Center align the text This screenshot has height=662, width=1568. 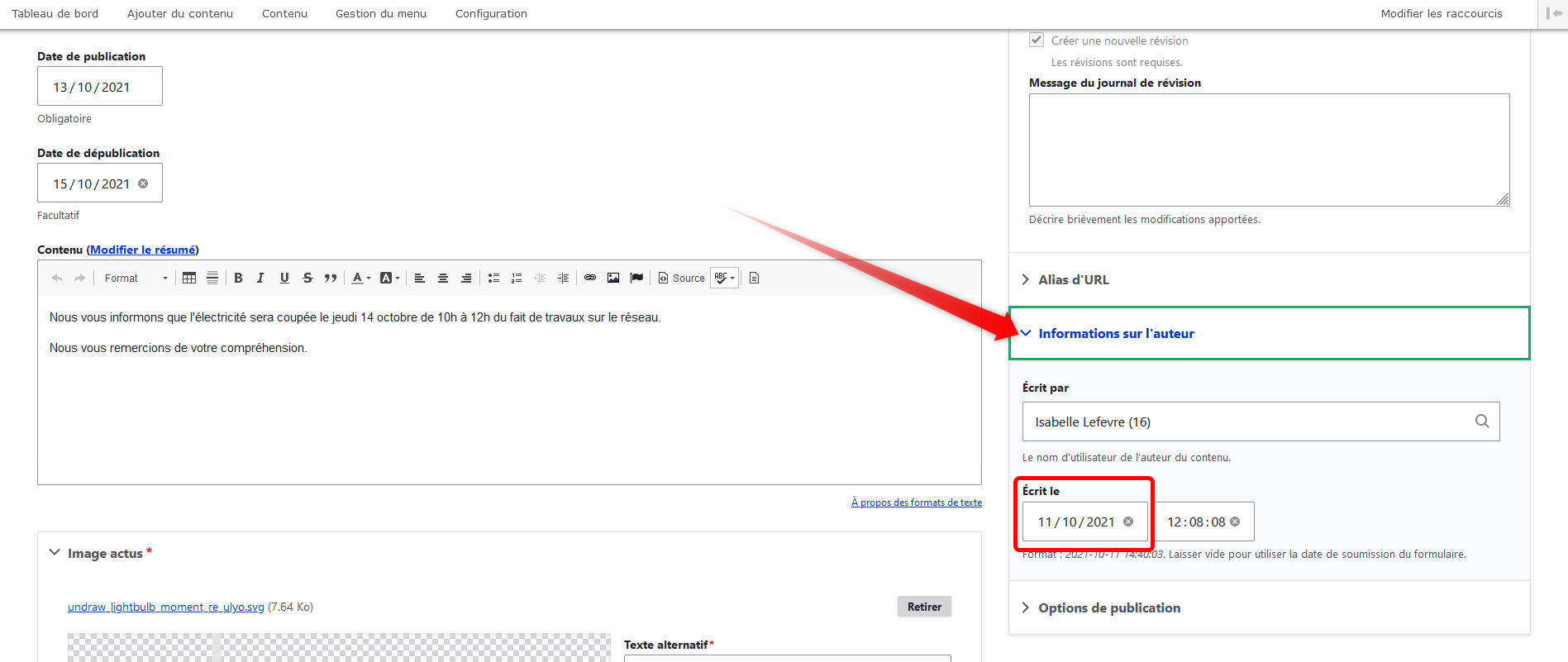pyautogui.click(x=443, y=279)
